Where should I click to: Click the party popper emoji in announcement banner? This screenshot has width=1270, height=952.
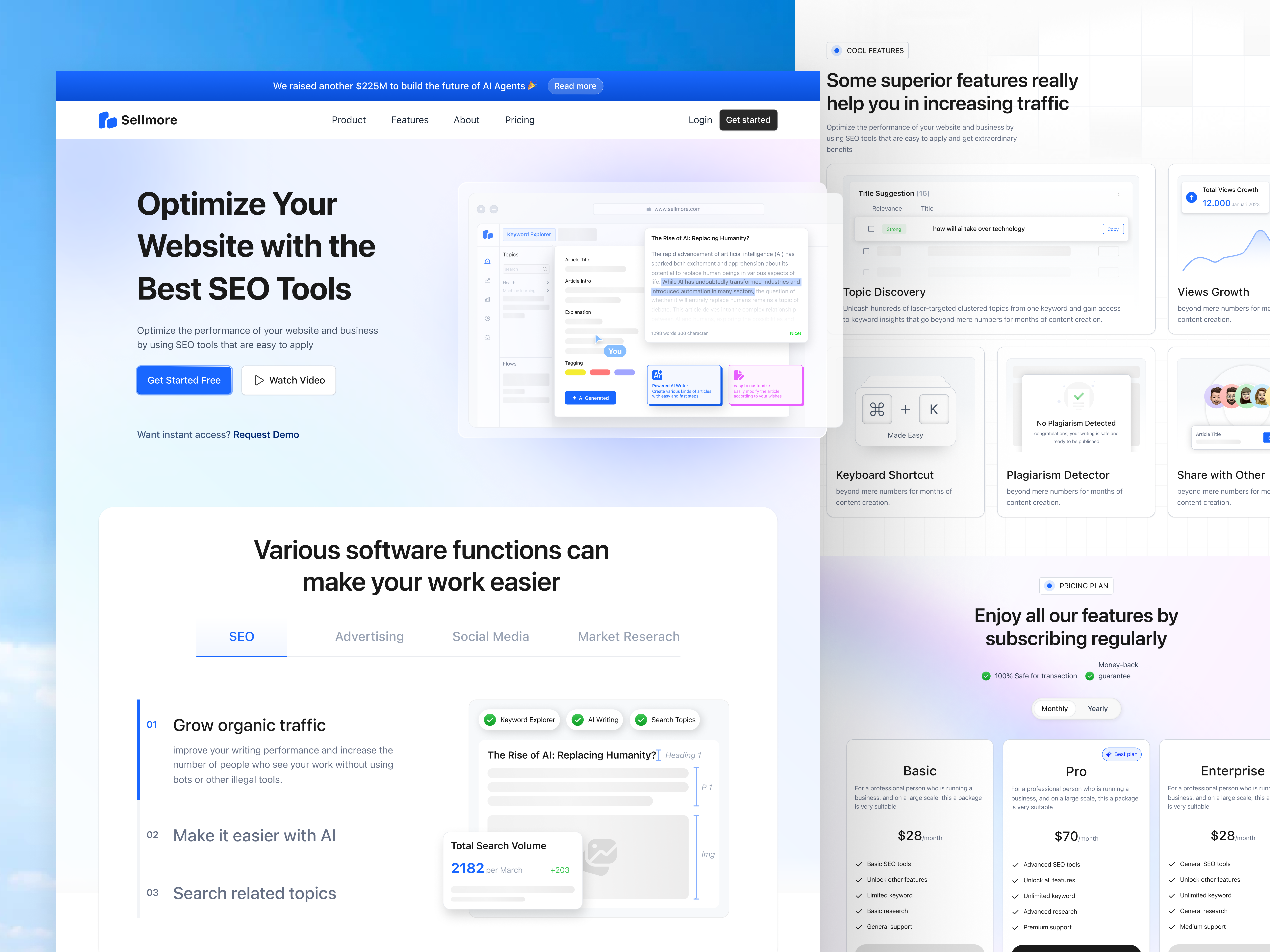pos(532,85)
